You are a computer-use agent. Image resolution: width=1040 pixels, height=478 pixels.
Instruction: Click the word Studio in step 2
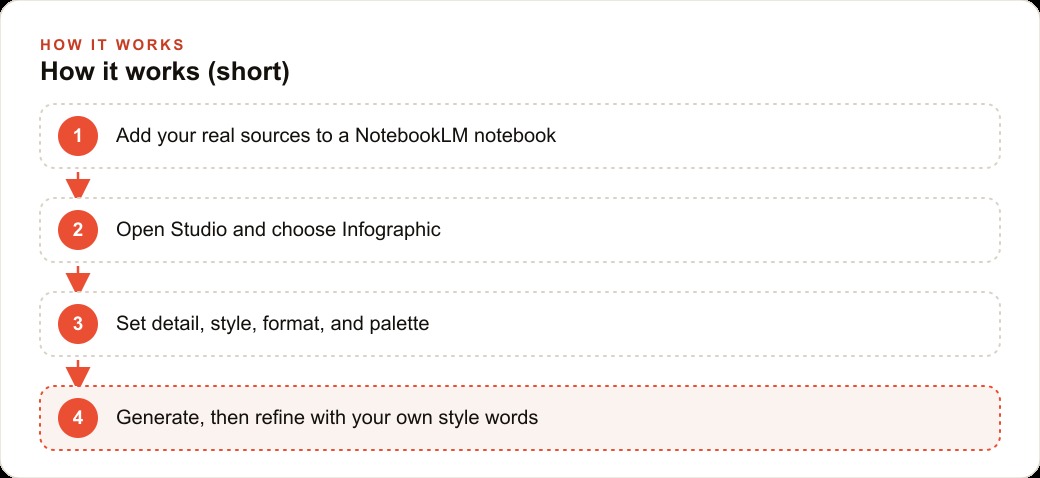(x=198, y=230)
